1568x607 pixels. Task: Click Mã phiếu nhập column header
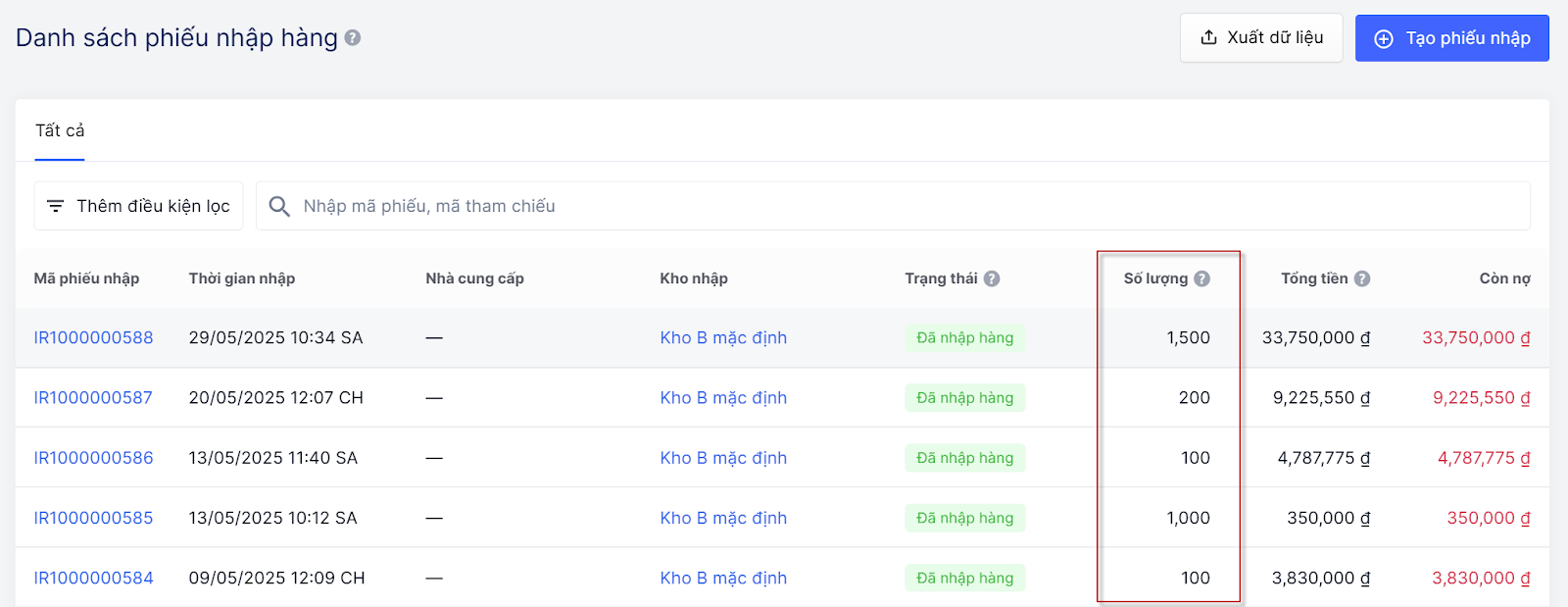86,278
